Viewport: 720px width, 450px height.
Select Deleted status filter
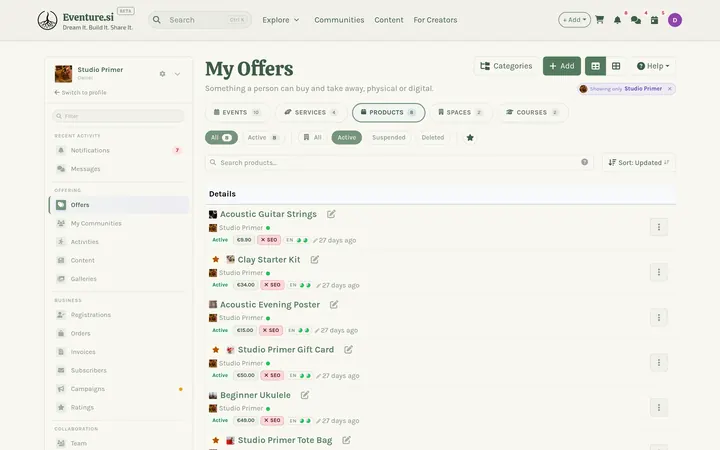(433, 137)
